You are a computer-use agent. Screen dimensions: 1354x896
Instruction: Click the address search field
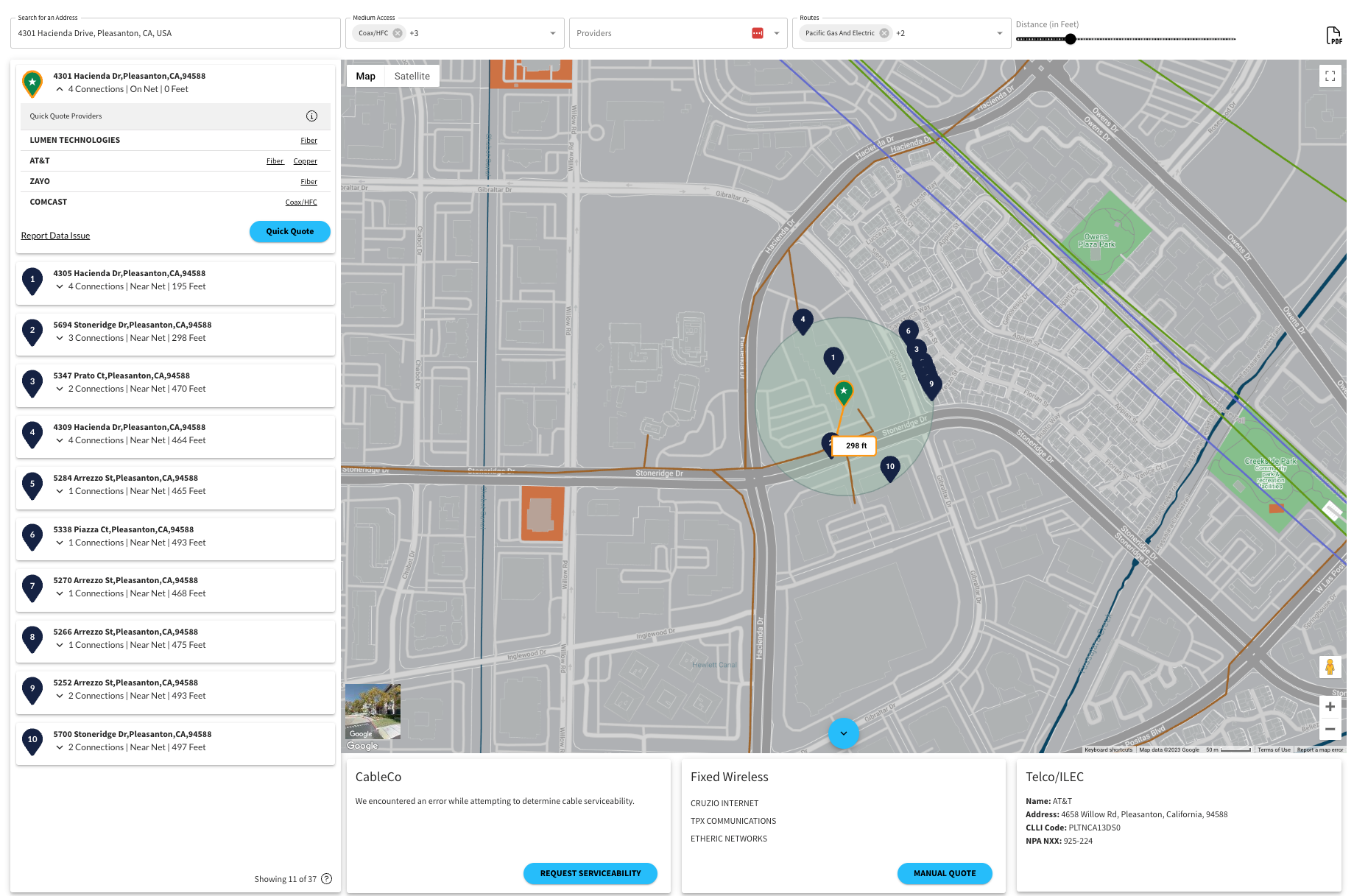175,33
